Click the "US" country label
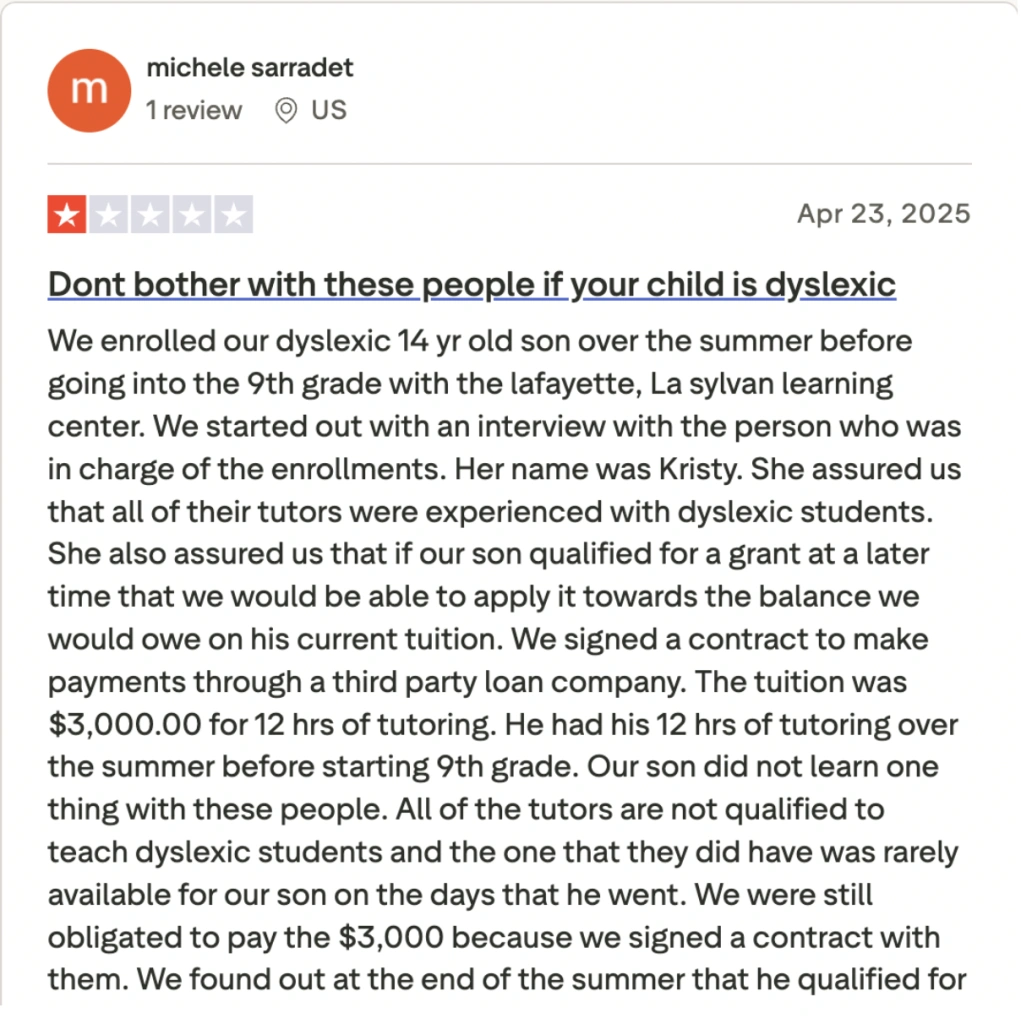Viewport: 1021px width, 1024px height. (329, 110)
